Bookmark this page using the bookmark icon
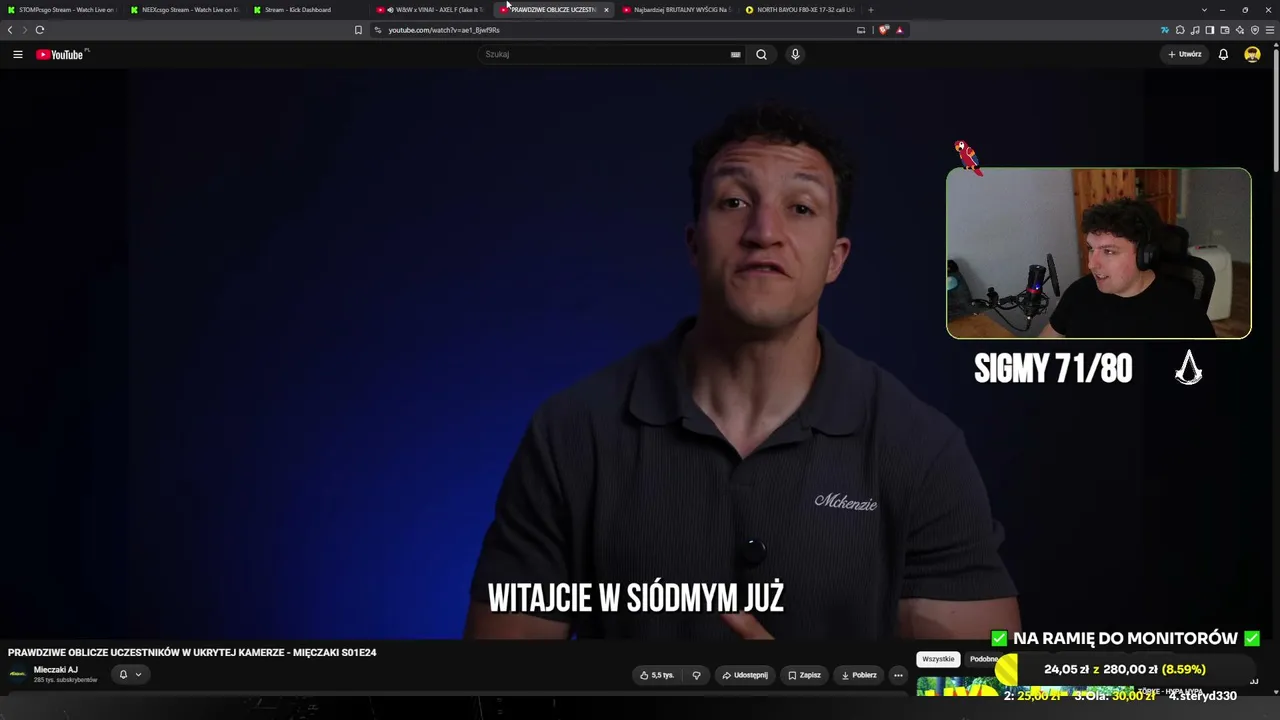 358,30
